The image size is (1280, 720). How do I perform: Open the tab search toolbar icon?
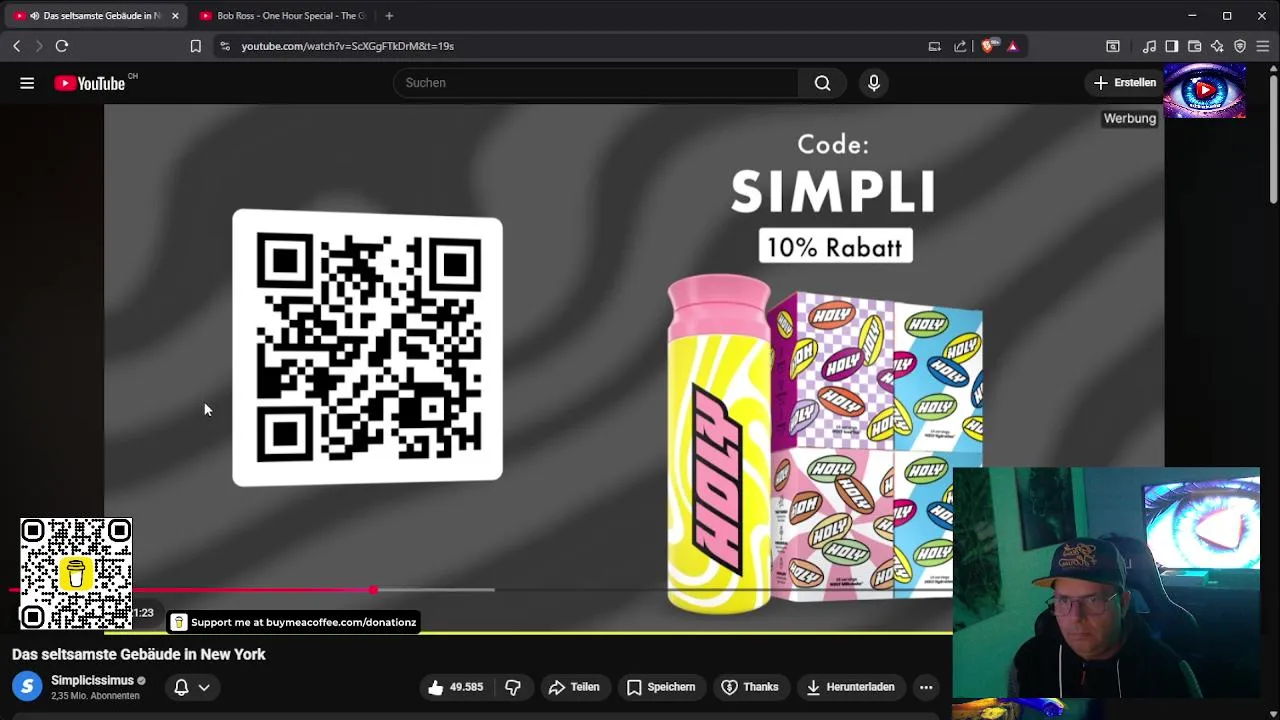point(1113,46)
